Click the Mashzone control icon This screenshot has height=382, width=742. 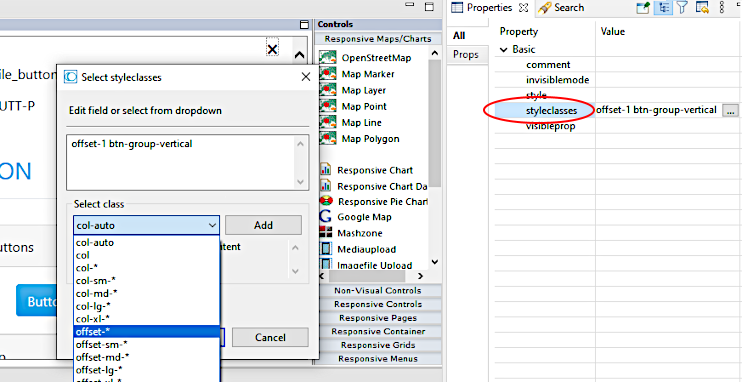[326, 232]
